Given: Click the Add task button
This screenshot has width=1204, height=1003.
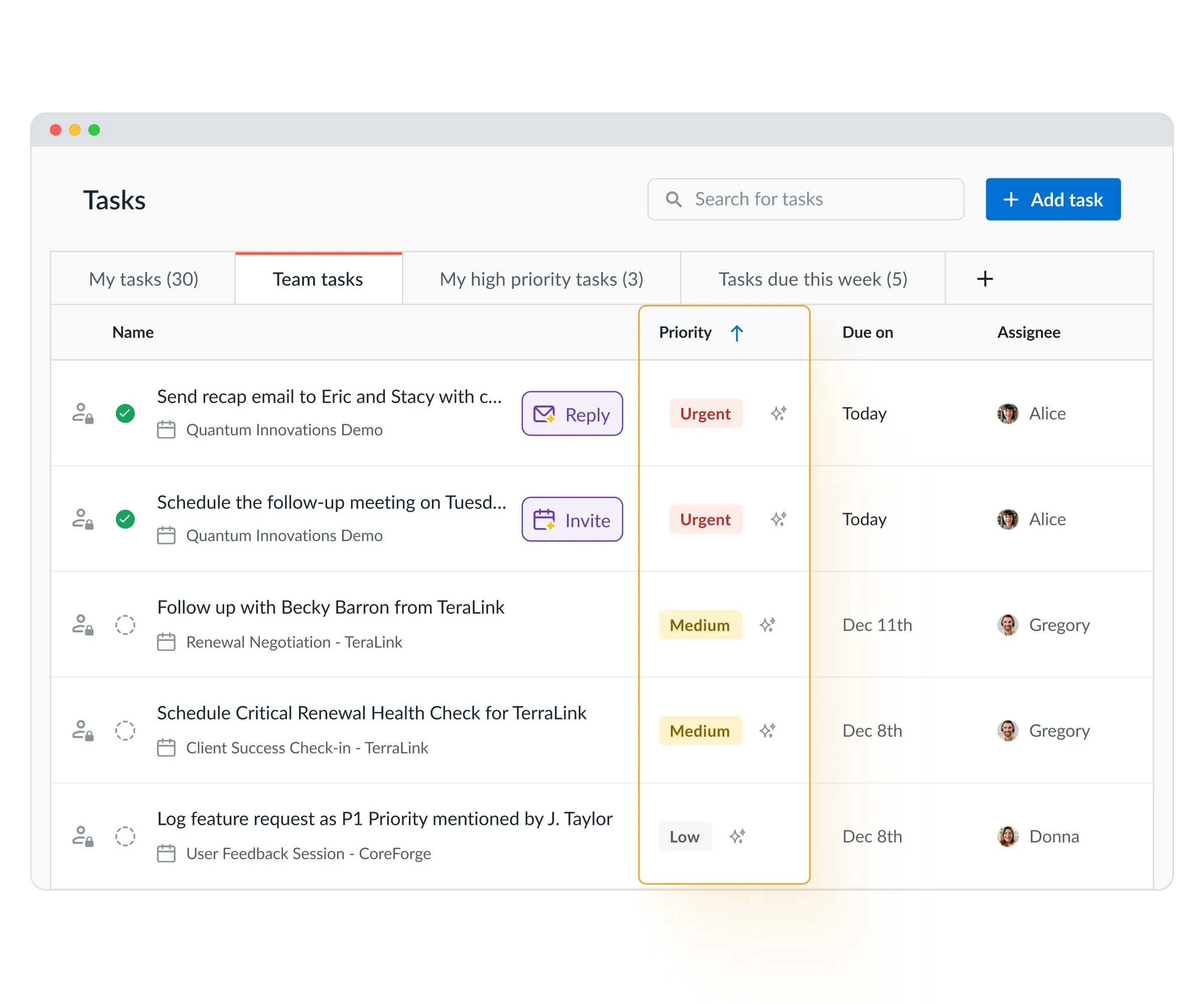Looking at the screenshot, I should coord(1052,199).
